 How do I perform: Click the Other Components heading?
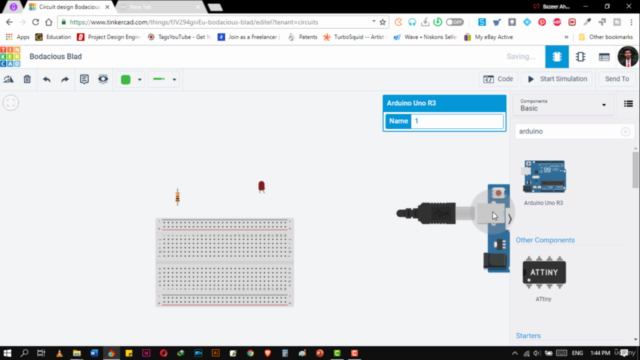pos(545,240)
